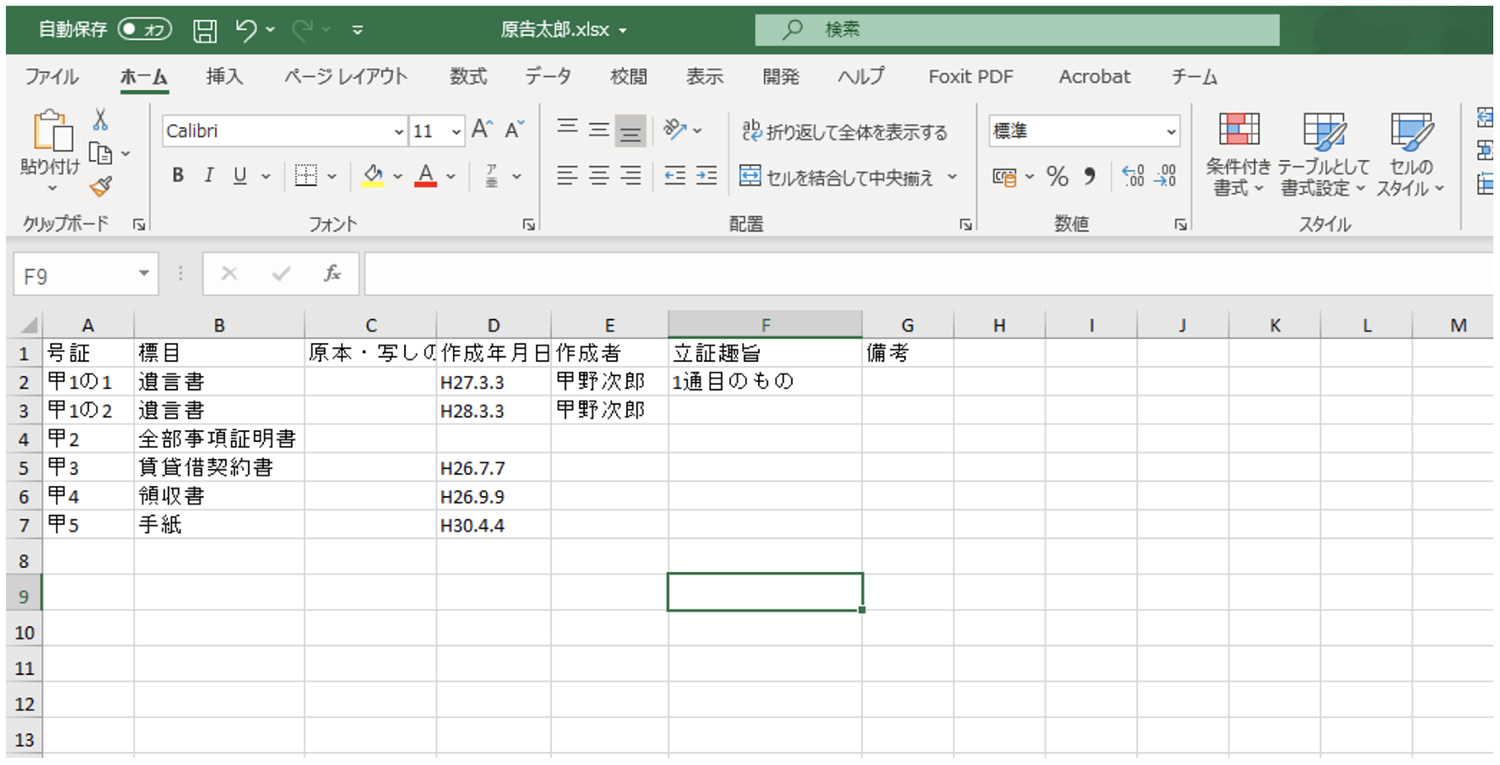Viewport: 1500px width, 765px height.
Task: Click the formula bar input field
Action: (928, 274)
